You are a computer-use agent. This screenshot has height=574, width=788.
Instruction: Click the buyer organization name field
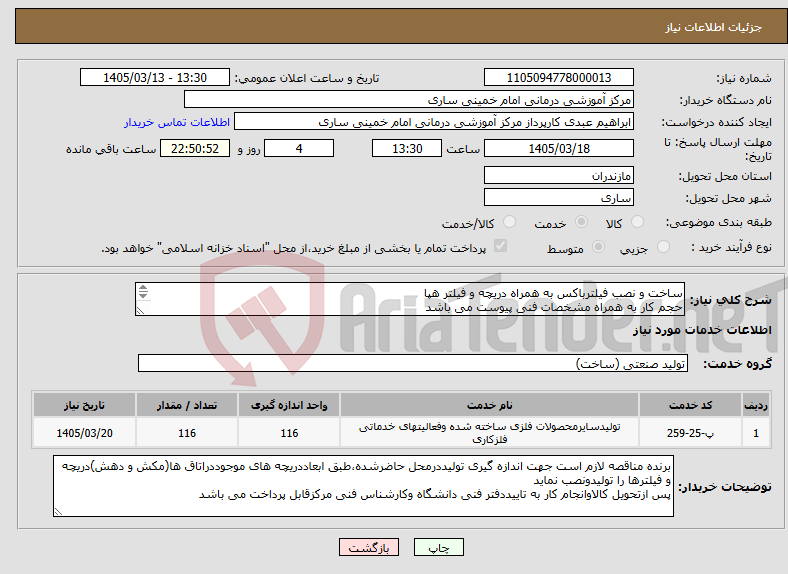[409, 100]
